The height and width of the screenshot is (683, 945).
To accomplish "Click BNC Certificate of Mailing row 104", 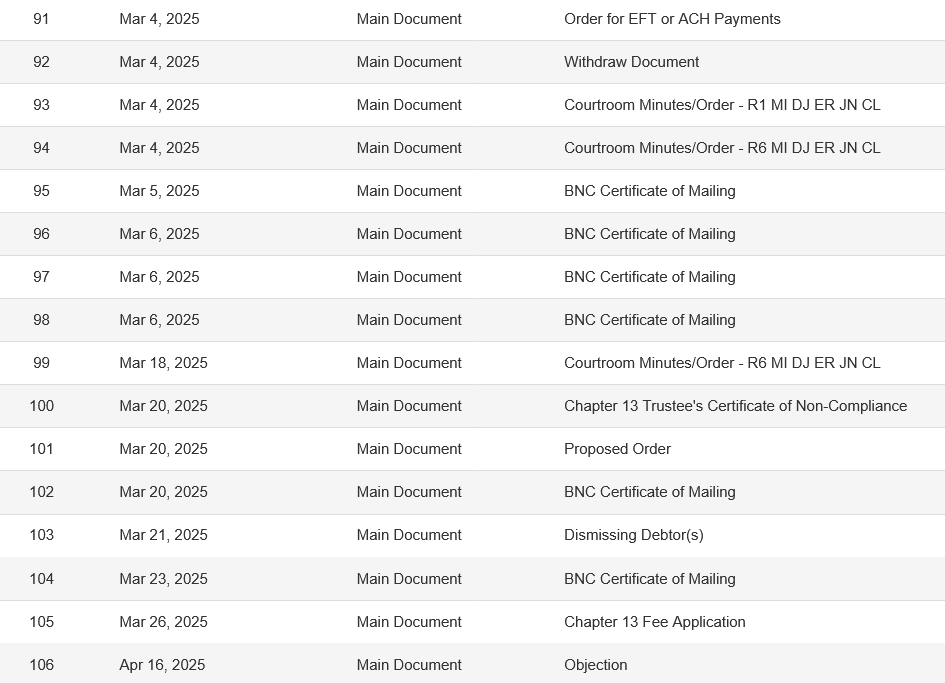I will [650, 579].
